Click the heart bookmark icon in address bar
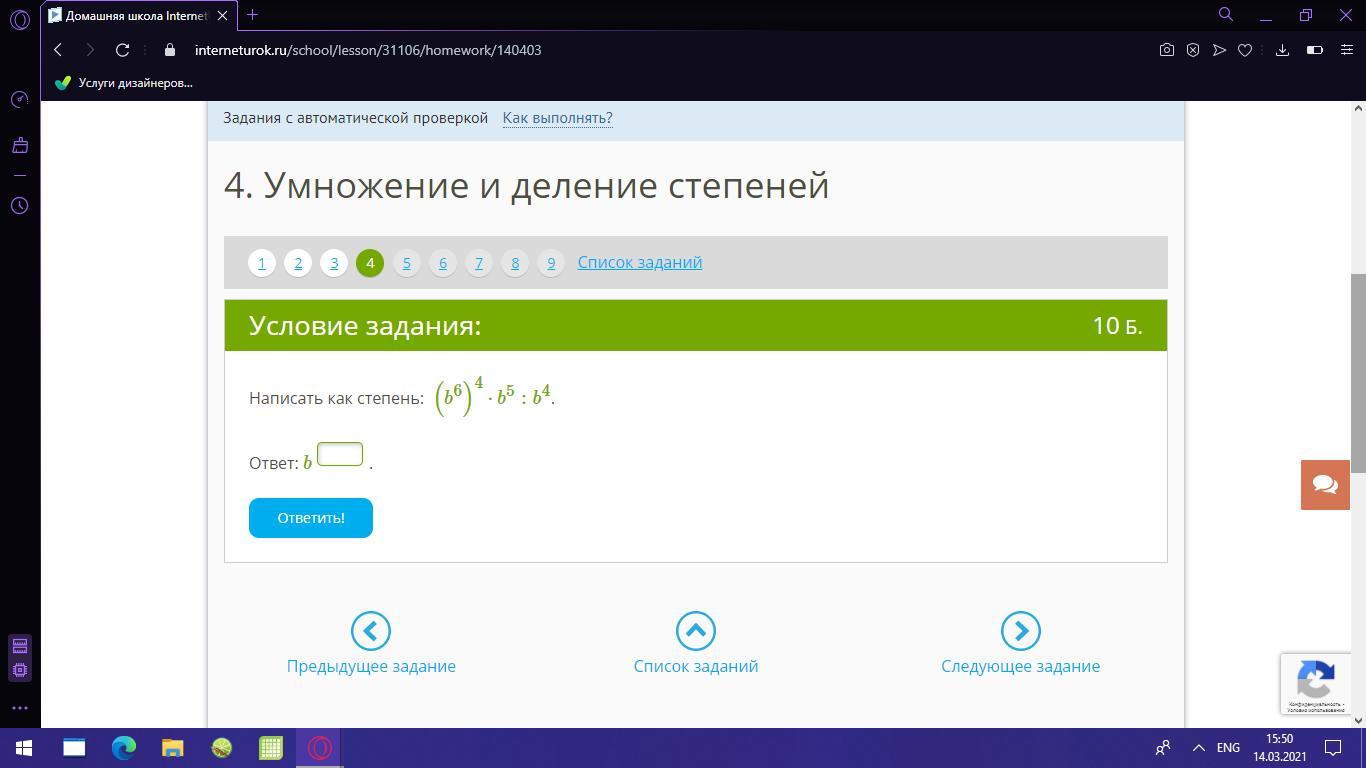This screenshot has width=1366, height=768. pos(1245,50)
